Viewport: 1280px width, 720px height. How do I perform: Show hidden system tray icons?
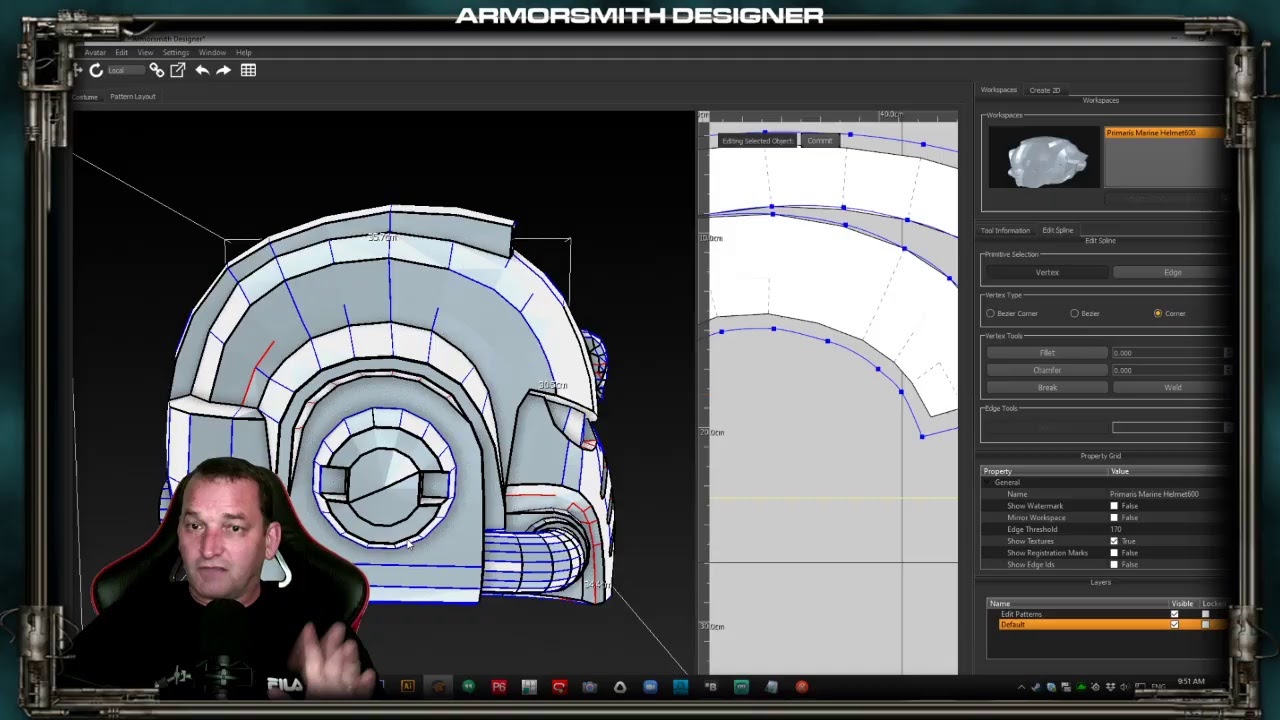tap(1021, 687)
